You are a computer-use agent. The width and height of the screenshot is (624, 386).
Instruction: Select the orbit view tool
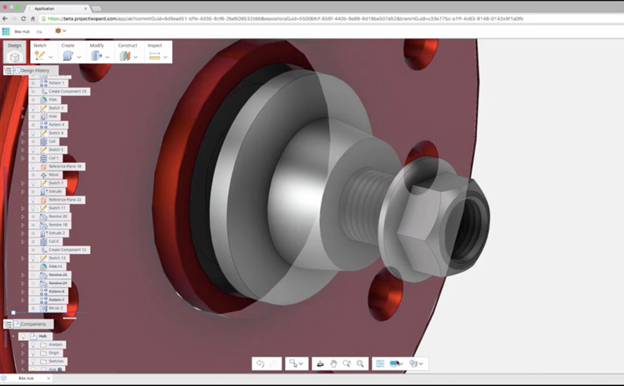click(320, 364)
